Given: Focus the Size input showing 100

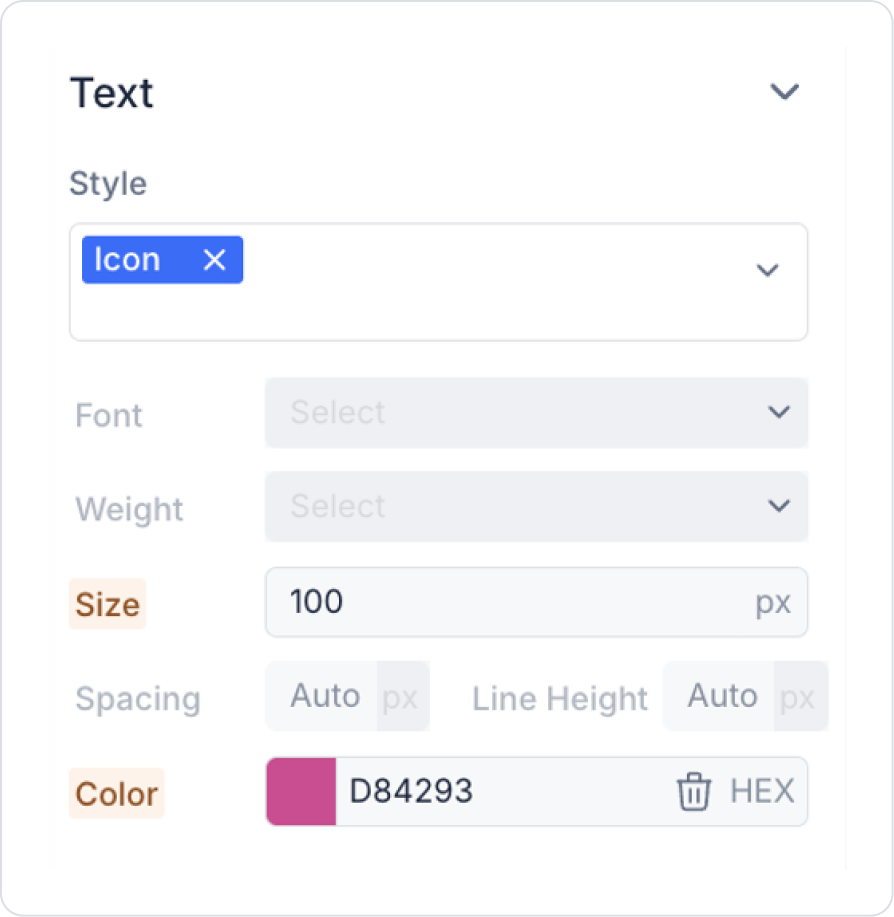Looking at the screenshot, I should point(500,602).
